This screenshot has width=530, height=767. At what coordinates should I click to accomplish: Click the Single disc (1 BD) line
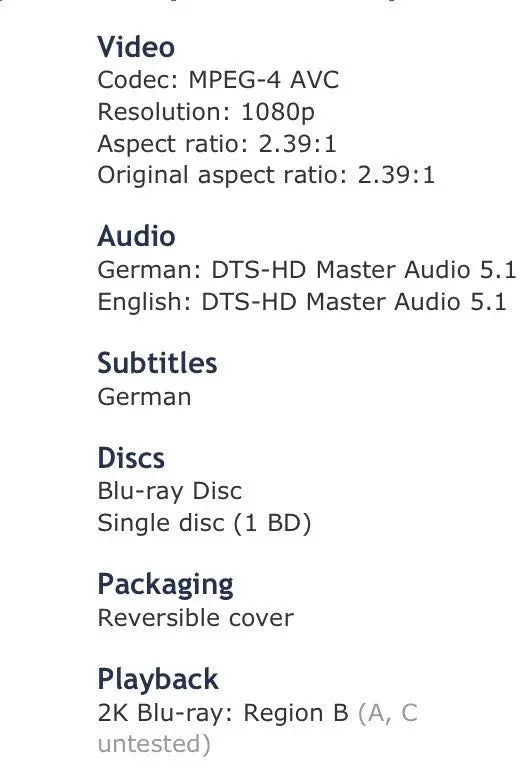[x=205, y=523]
